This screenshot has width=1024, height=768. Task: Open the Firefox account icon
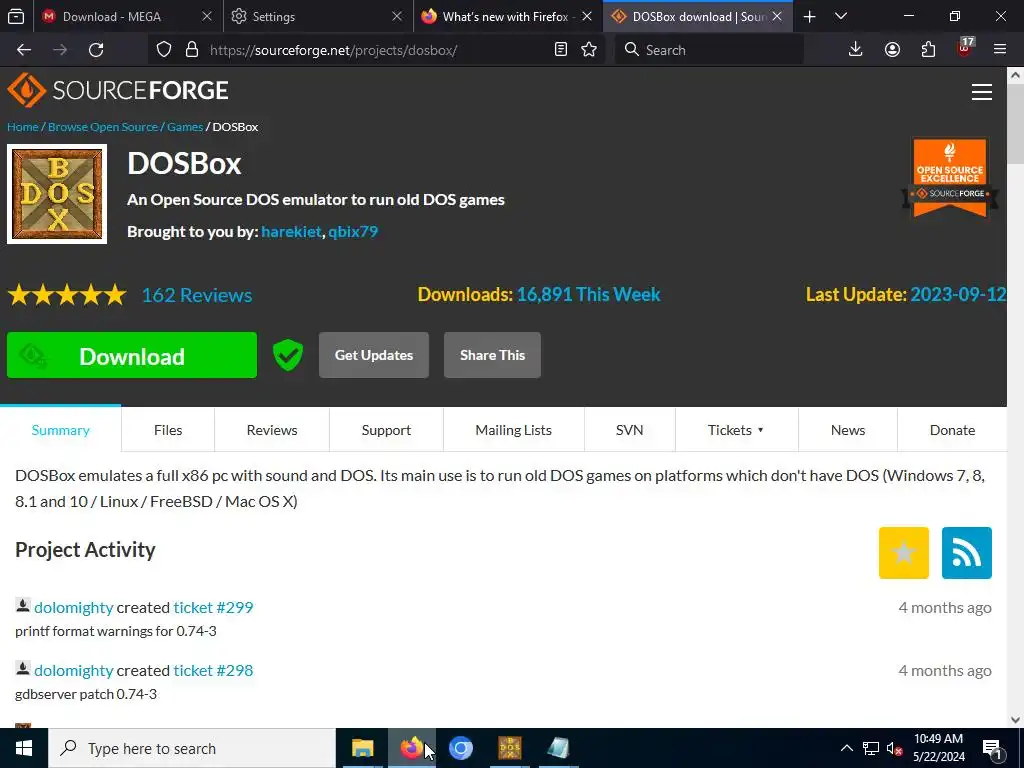coord(892,50)
